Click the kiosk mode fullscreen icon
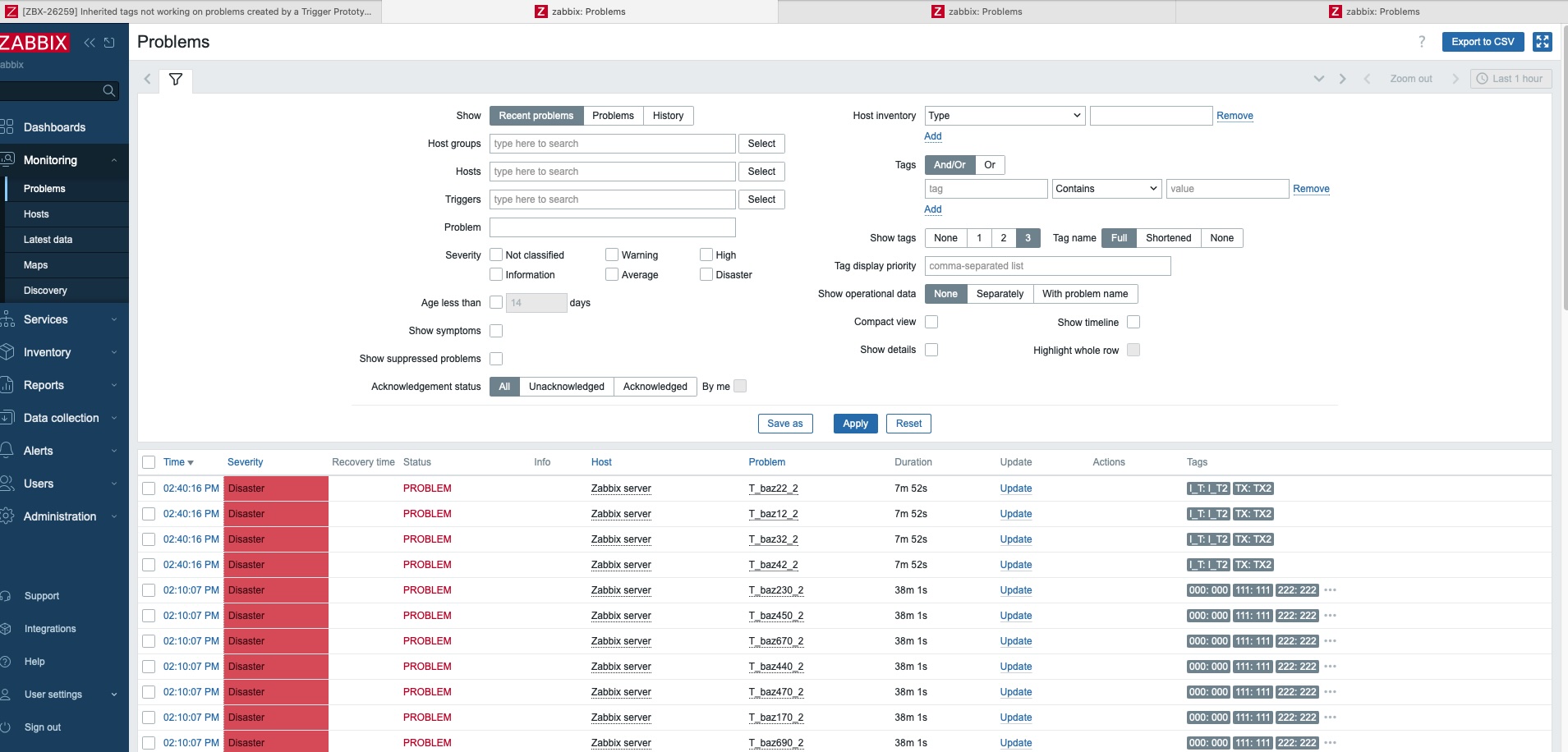Screen dimensions: 1568x752 (x=1542, y=42)
